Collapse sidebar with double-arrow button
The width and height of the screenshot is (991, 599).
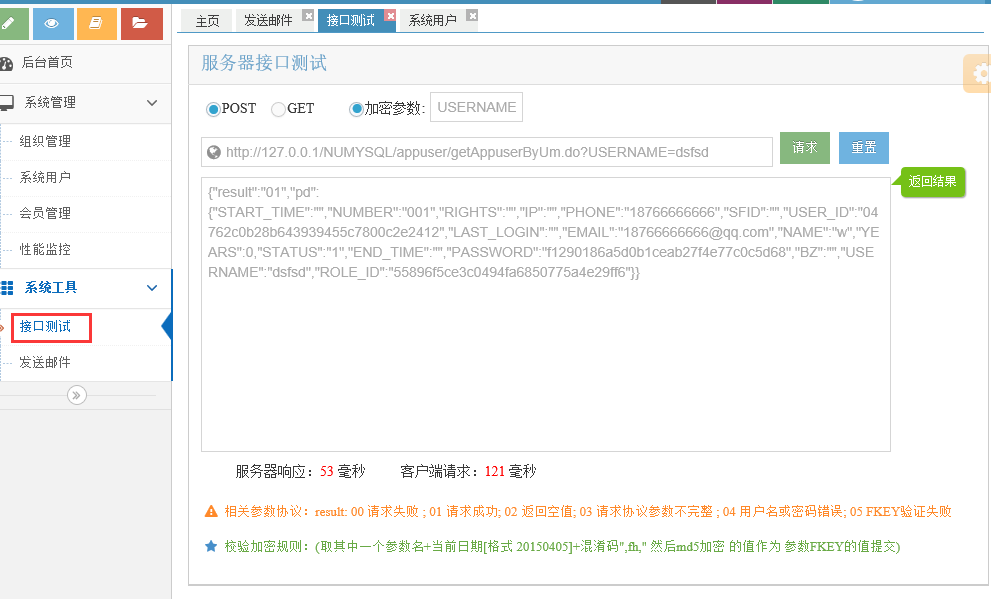[76, 396]
